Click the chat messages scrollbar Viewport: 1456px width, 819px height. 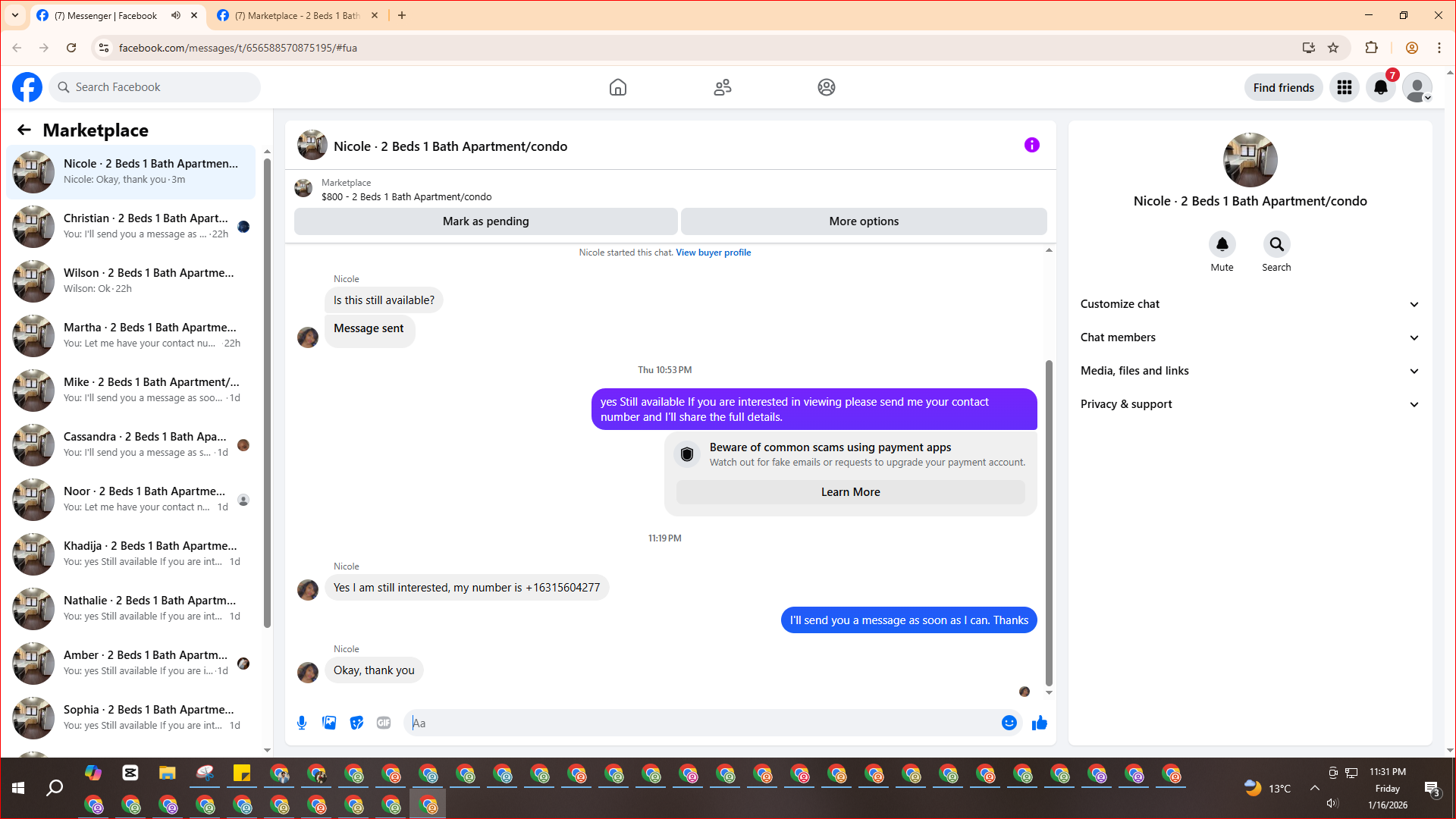[1049, 523]
